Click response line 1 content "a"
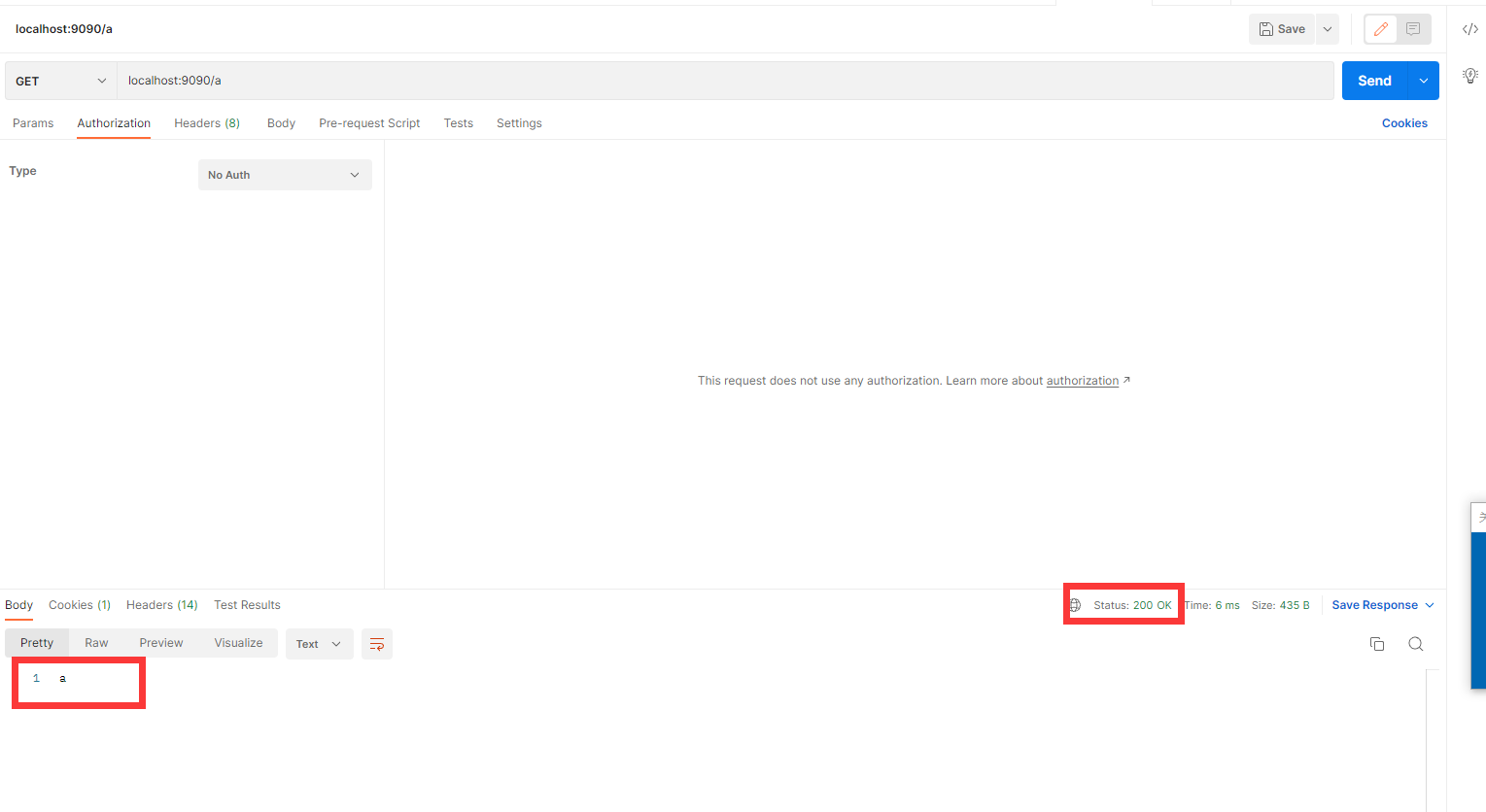The width and height of the screenshot is (1486, 812). (62, 678)
